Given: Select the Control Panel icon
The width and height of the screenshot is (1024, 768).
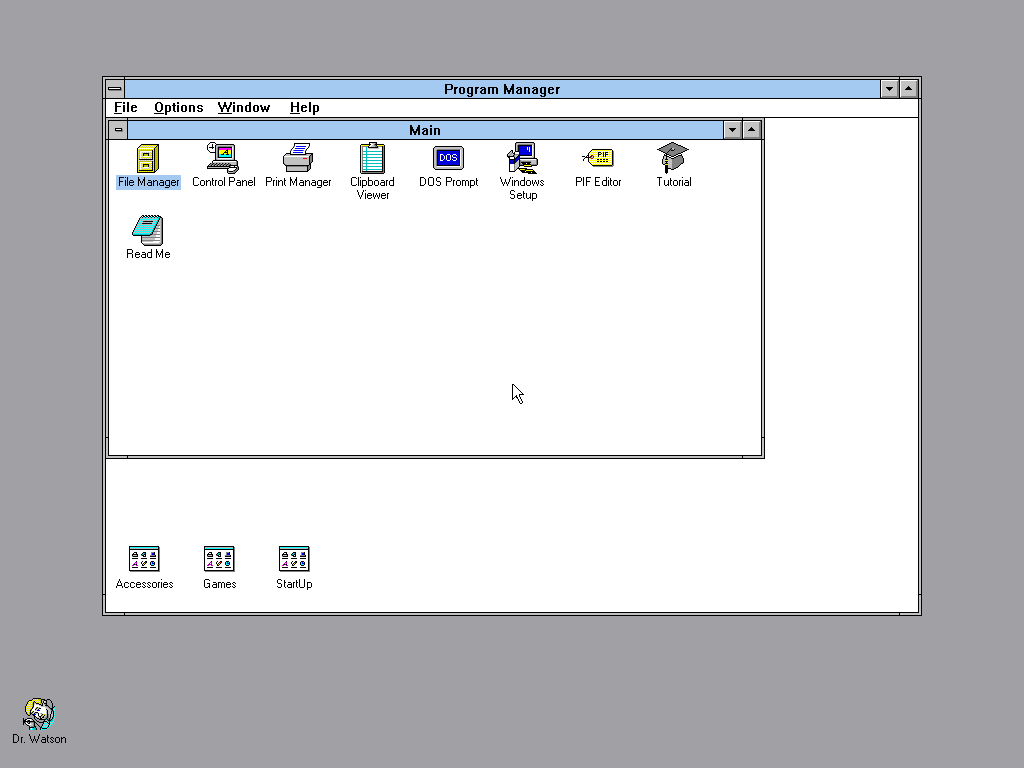Looking at the screenshot, I should point(223,158).
